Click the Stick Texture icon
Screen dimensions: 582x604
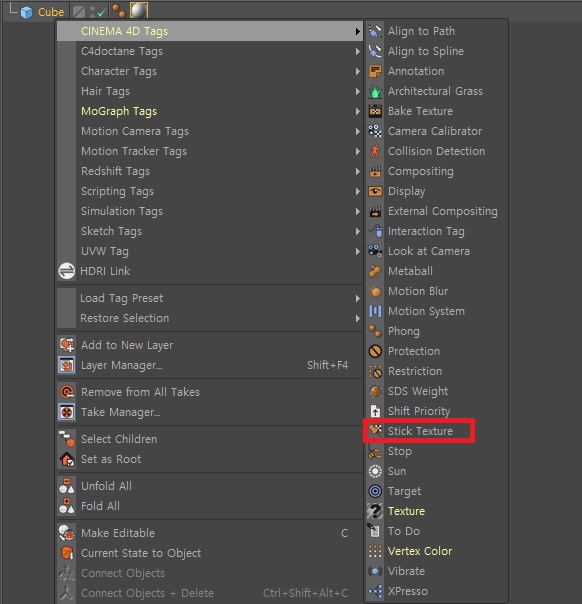pyautogui.click(x=375, y=431)
